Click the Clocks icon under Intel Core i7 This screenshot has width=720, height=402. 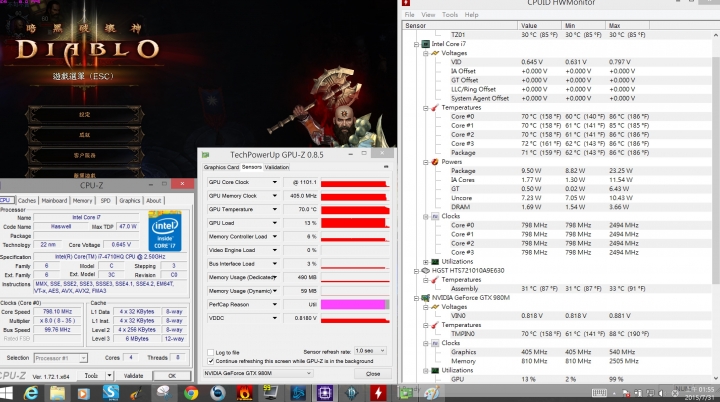coord(435,216)
